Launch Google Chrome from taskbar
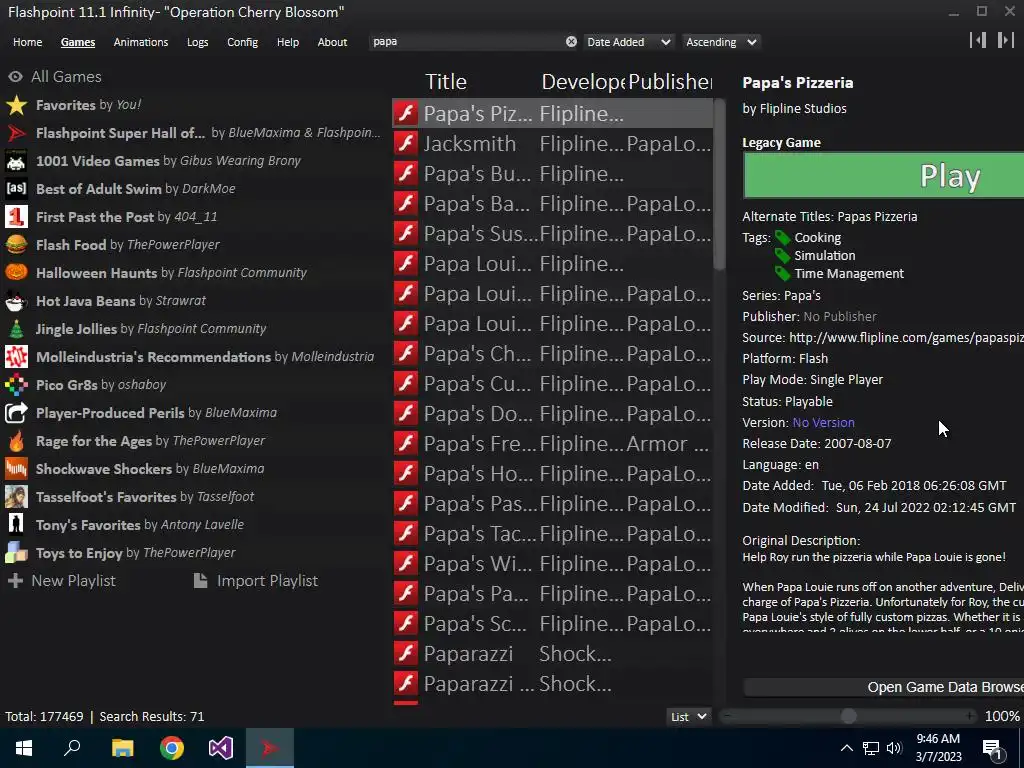The height and width of the screenshot is (768, 1024). [172, 748]
